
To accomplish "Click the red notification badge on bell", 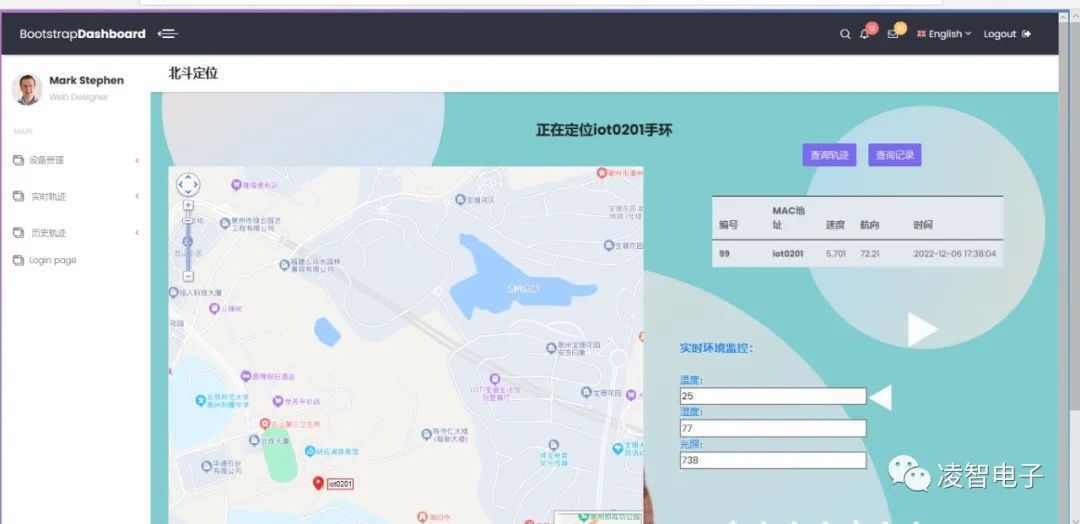I will [x=872, y=28].
